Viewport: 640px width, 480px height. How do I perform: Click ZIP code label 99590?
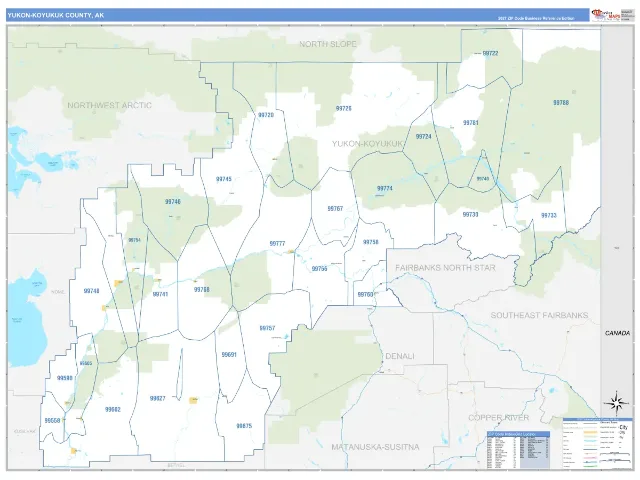[x=64, y=378]
